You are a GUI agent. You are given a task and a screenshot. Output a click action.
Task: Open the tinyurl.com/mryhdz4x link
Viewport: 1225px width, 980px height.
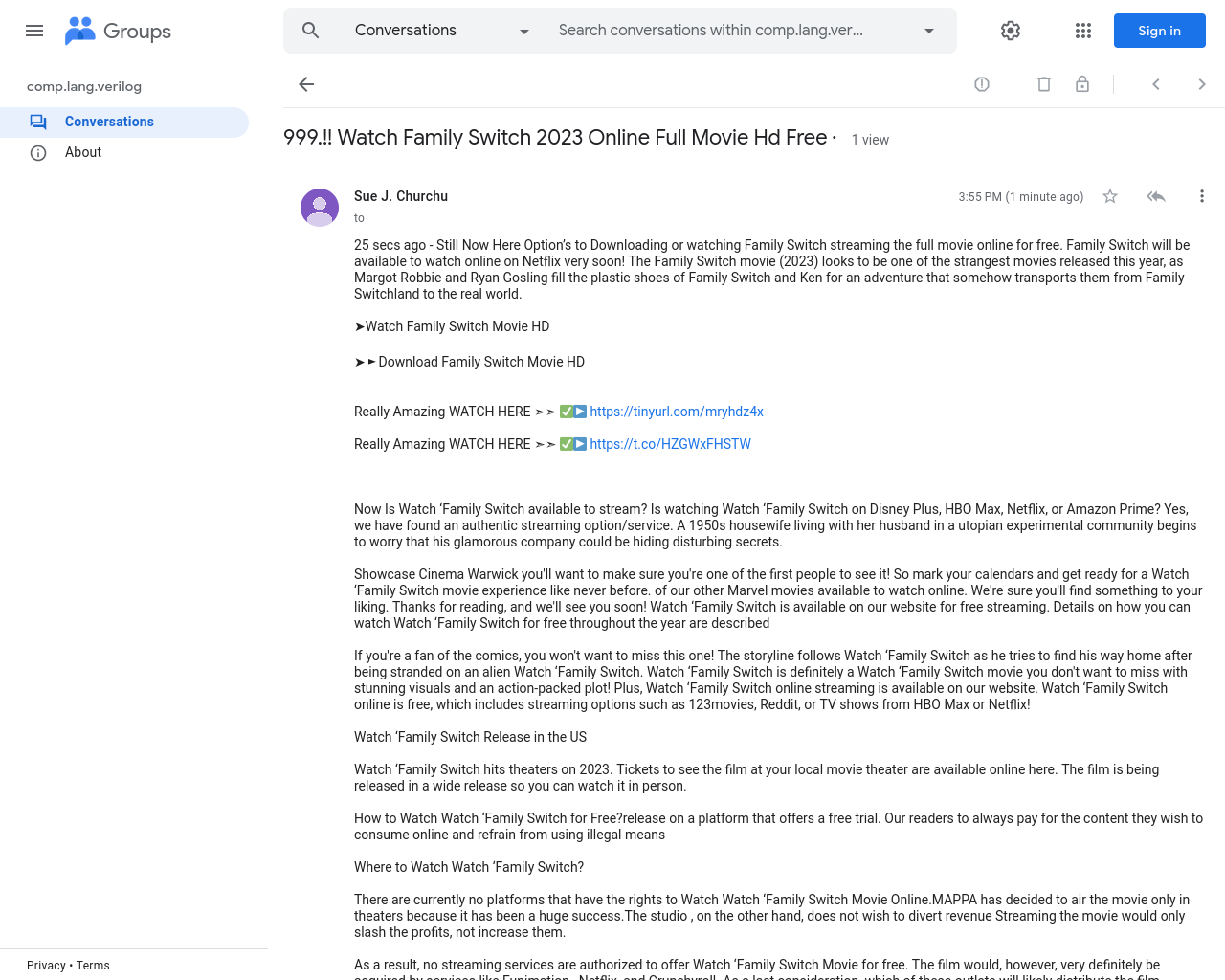[677, 412]
